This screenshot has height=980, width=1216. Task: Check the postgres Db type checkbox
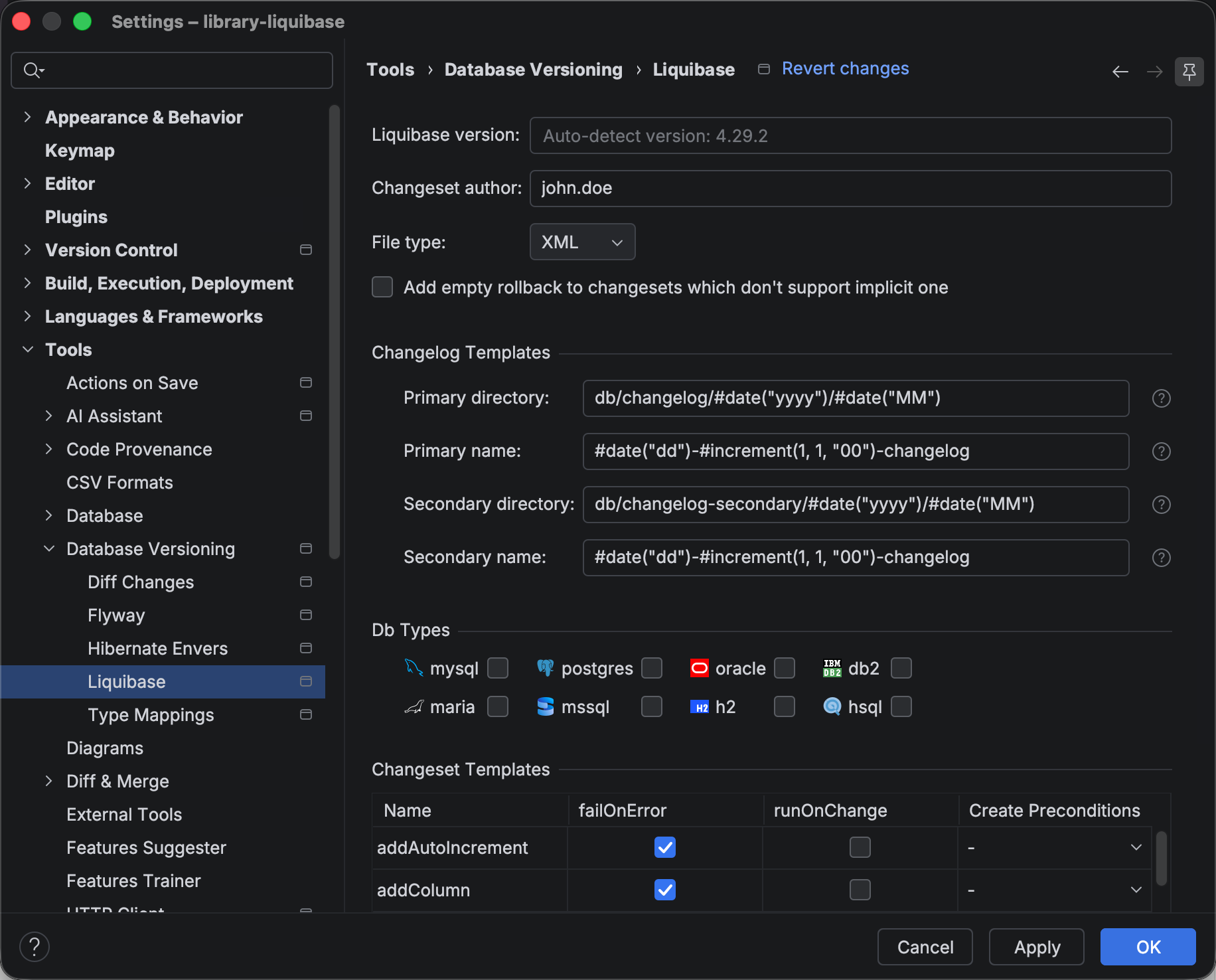652,668
